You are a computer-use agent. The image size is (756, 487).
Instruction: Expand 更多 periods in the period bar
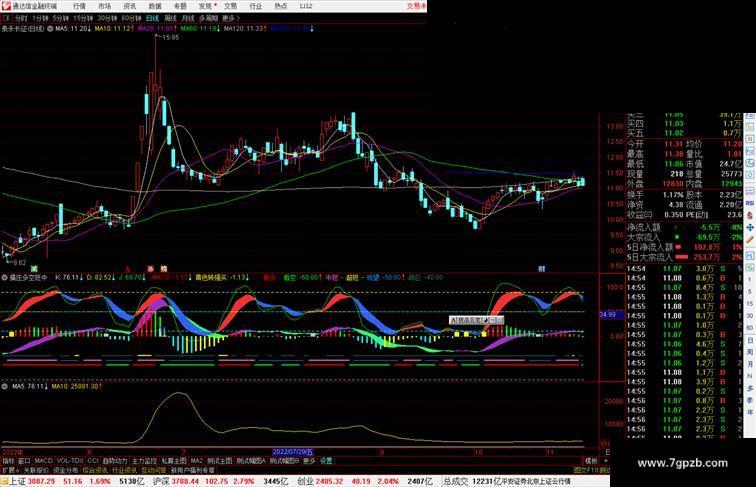click(x=230, y=18)
